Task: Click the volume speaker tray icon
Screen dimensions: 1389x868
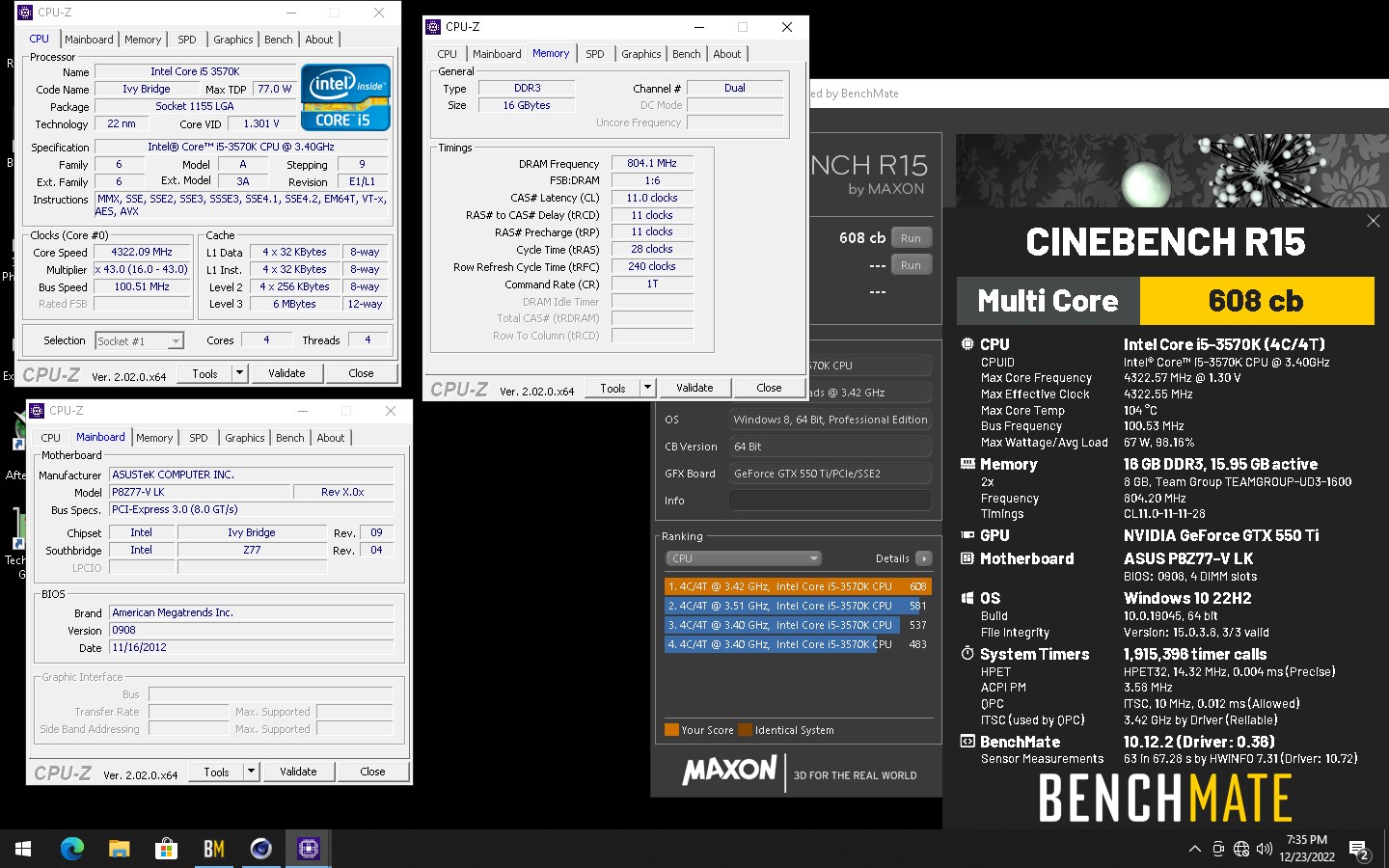Action: coord(1265,849)
